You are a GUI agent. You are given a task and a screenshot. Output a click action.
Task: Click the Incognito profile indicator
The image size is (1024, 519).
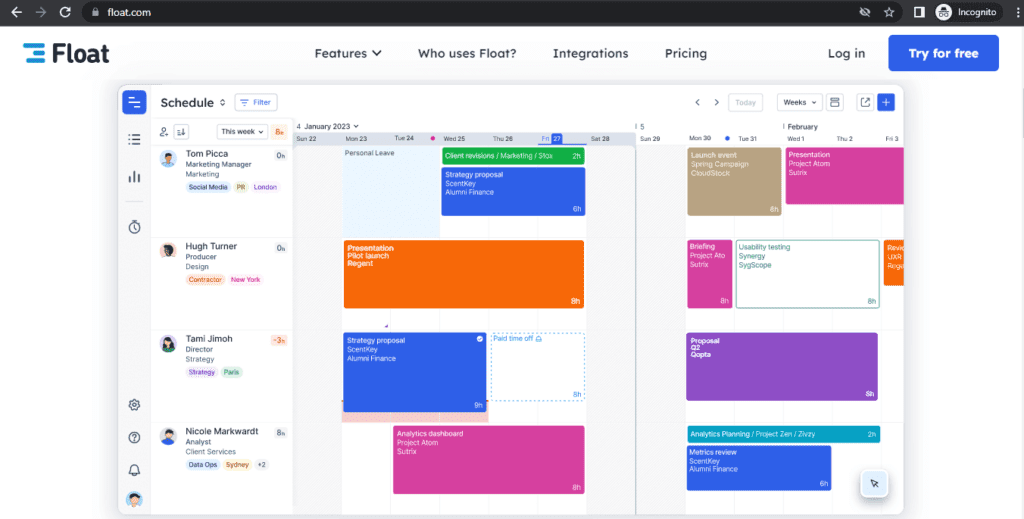click(966, 12)
